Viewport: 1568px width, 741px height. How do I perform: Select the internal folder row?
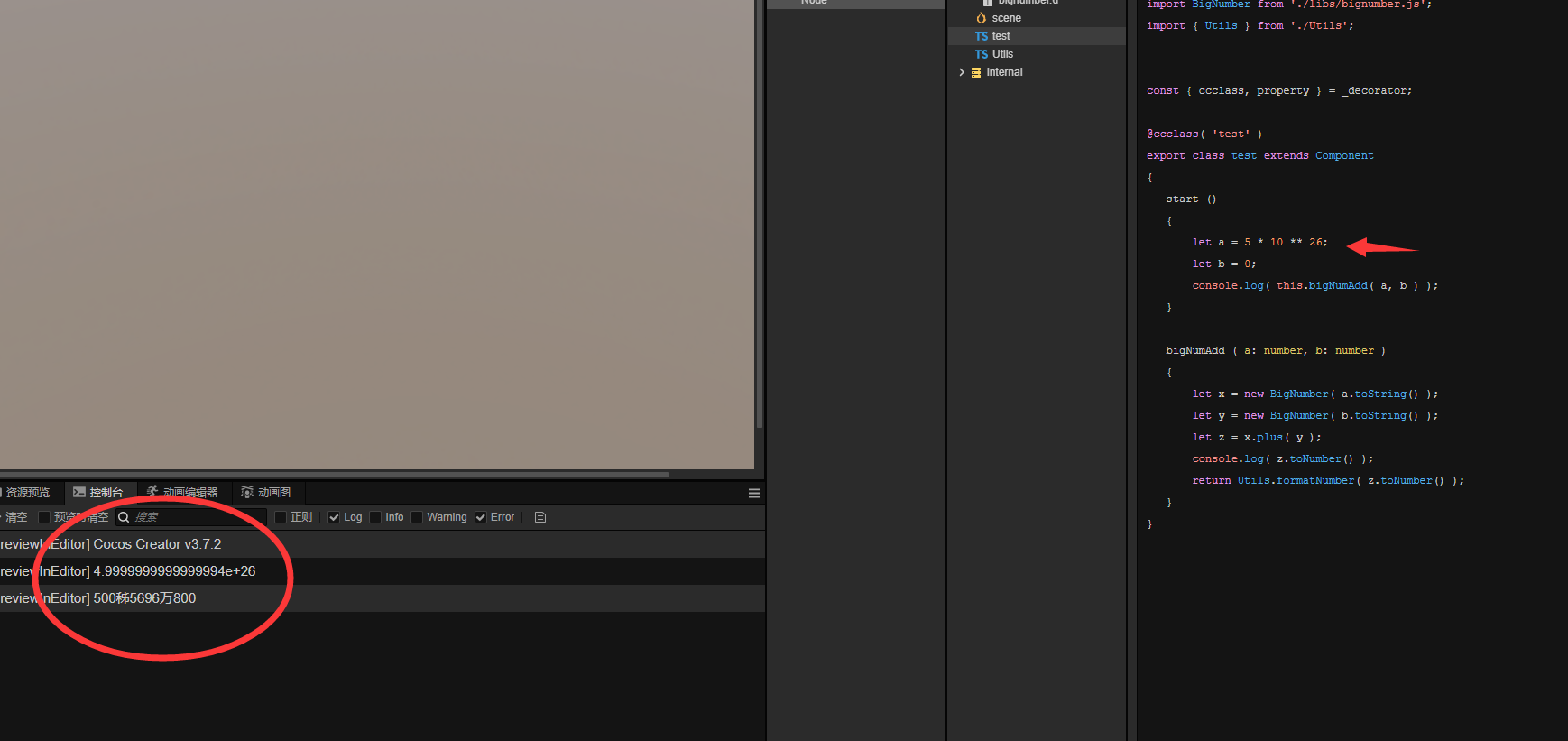[x=1037, y=72]
